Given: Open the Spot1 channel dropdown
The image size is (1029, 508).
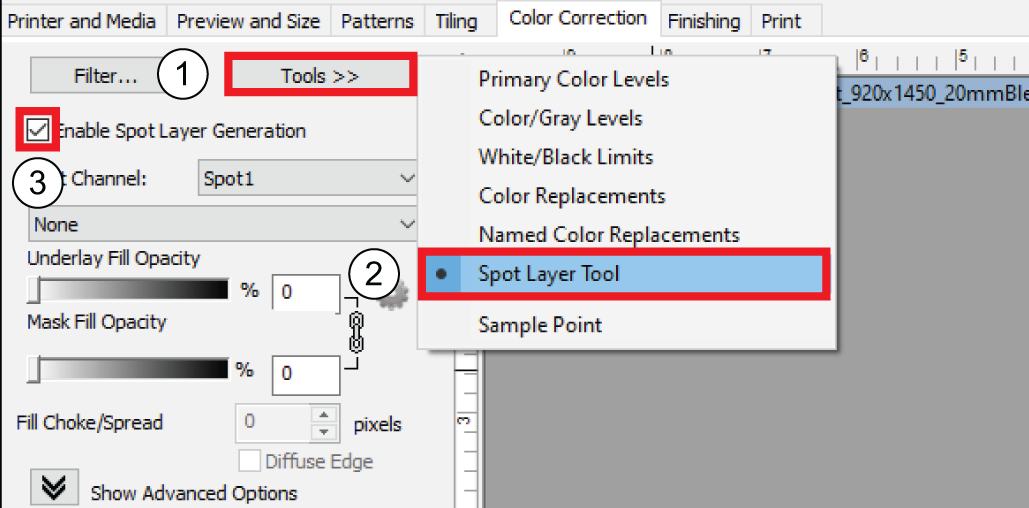Looking at the screenshot, I should tap(308, 179).
